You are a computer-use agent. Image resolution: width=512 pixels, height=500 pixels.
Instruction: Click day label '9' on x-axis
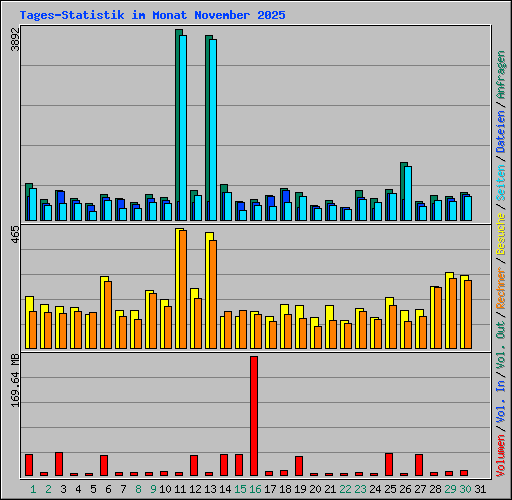[x=153, y=489]
